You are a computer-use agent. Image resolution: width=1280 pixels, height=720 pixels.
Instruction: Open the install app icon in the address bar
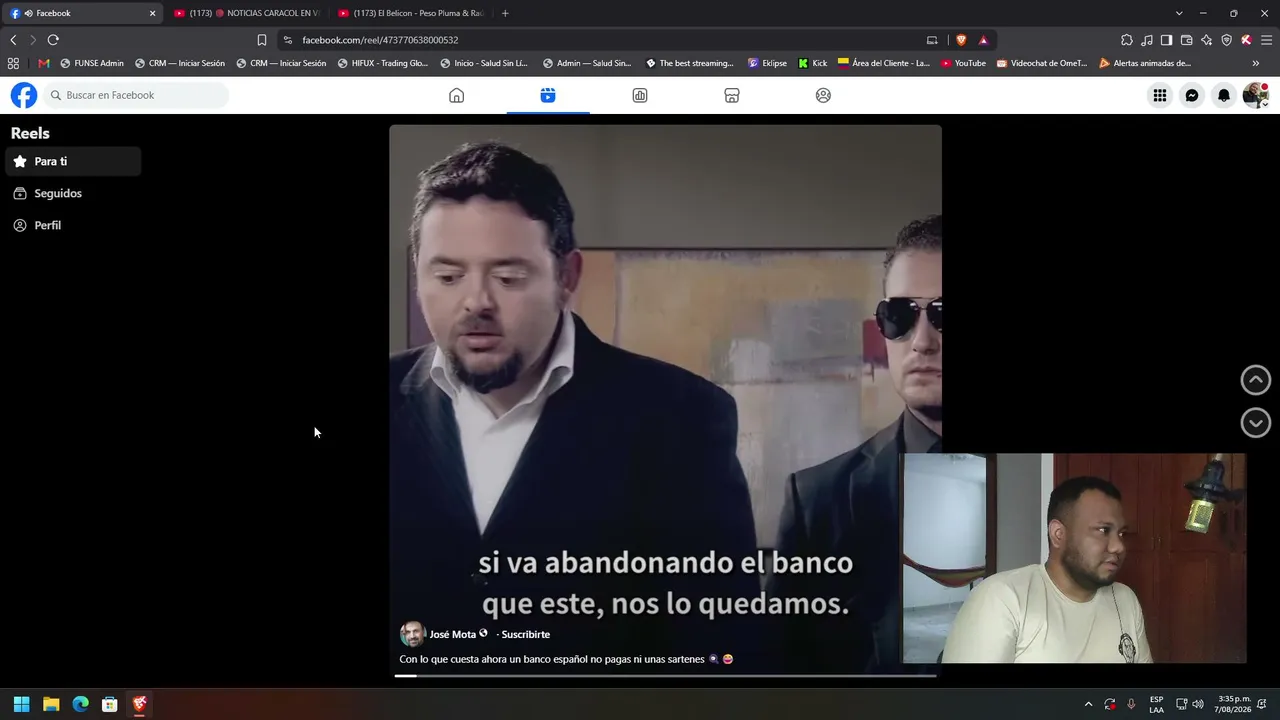click(932, 40)
